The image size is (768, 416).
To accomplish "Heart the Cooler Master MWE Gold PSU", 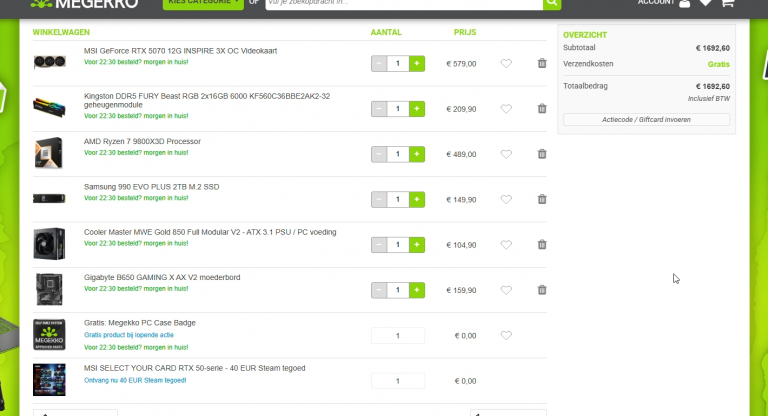I will (x=506, y=245).
